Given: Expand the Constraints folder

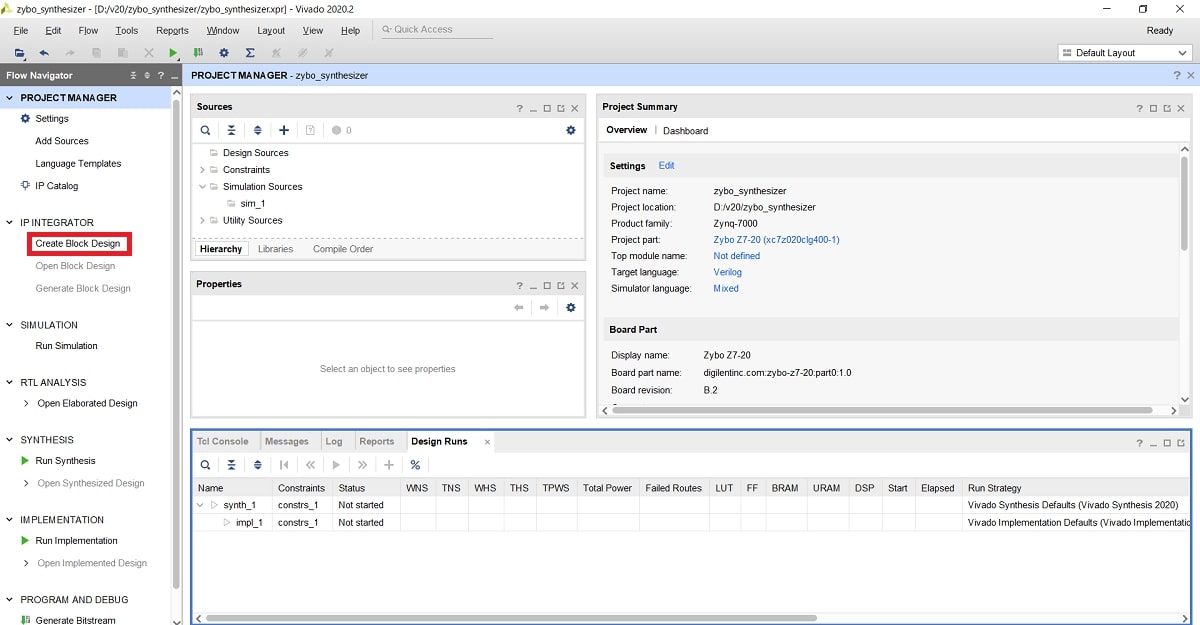Looking at the screenshot, I should tap(202, 170).
